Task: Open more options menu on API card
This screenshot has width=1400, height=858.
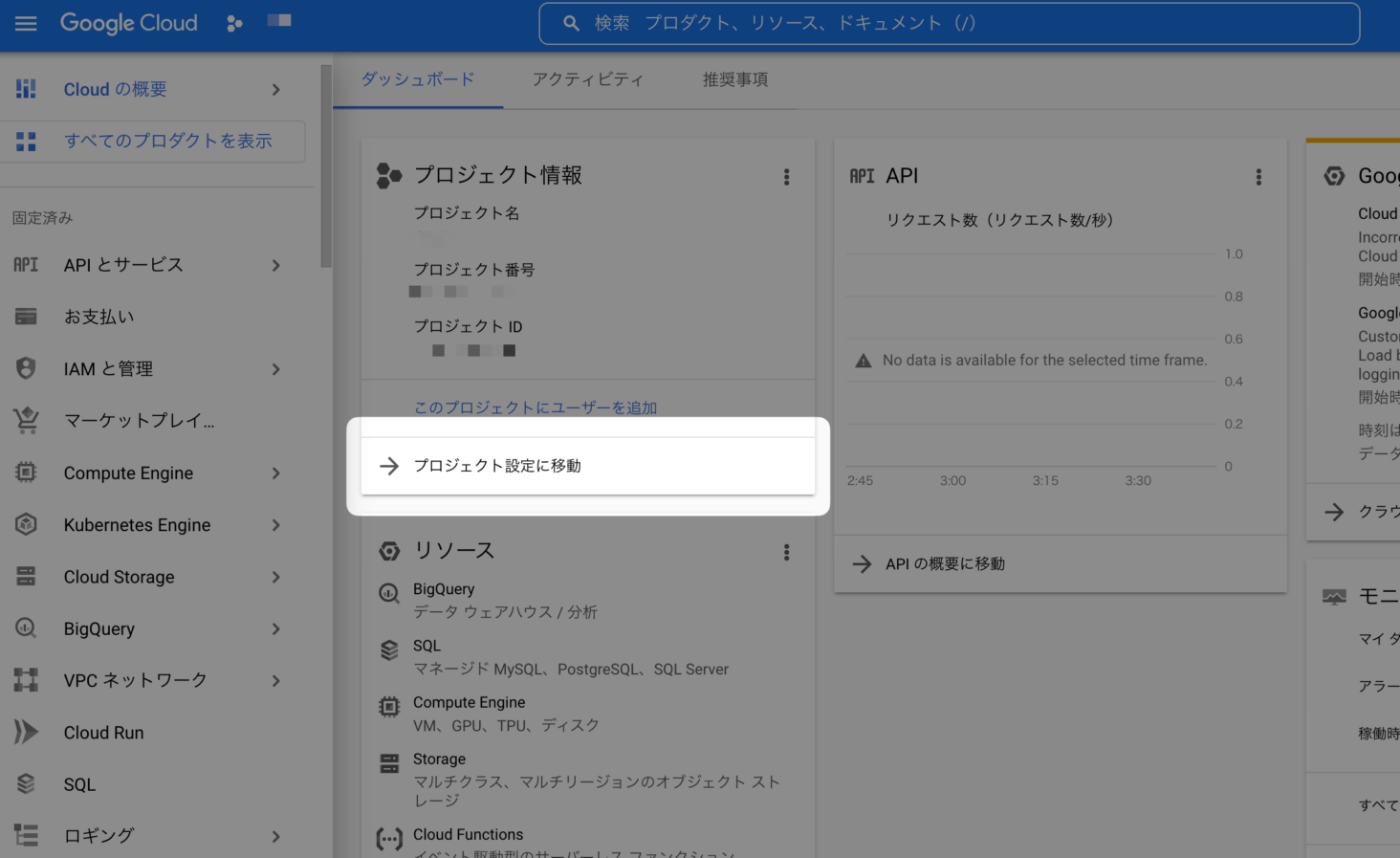Action: (1258, 177)
